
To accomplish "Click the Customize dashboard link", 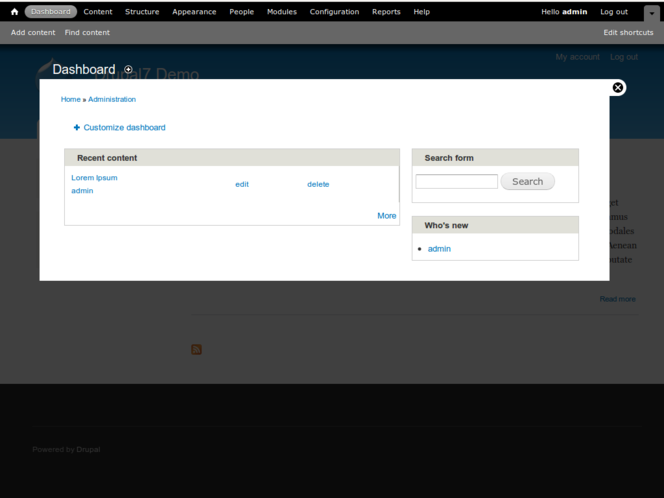I will point(124,128).
